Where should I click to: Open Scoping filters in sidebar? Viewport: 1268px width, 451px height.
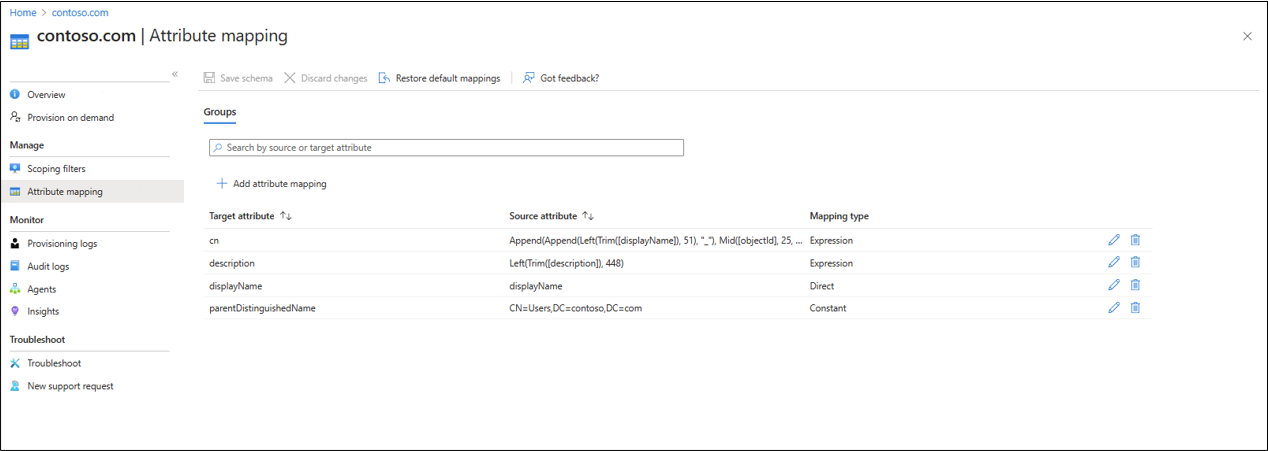click(56, 169)
